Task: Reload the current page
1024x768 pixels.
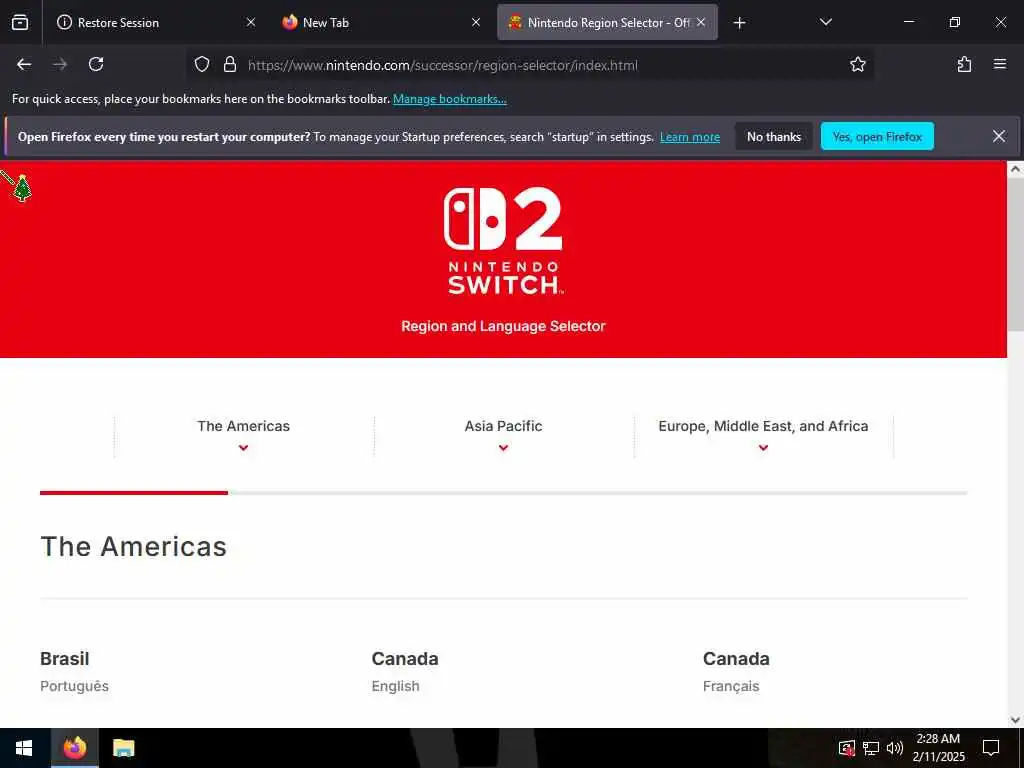Action: coord(96,64)
